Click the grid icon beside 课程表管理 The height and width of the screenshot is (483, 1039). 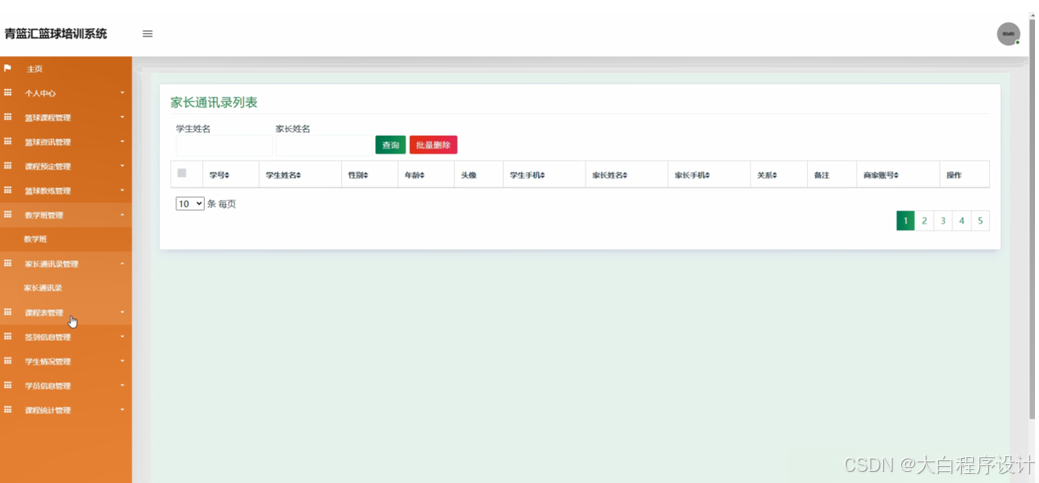[x=8, y=312]
